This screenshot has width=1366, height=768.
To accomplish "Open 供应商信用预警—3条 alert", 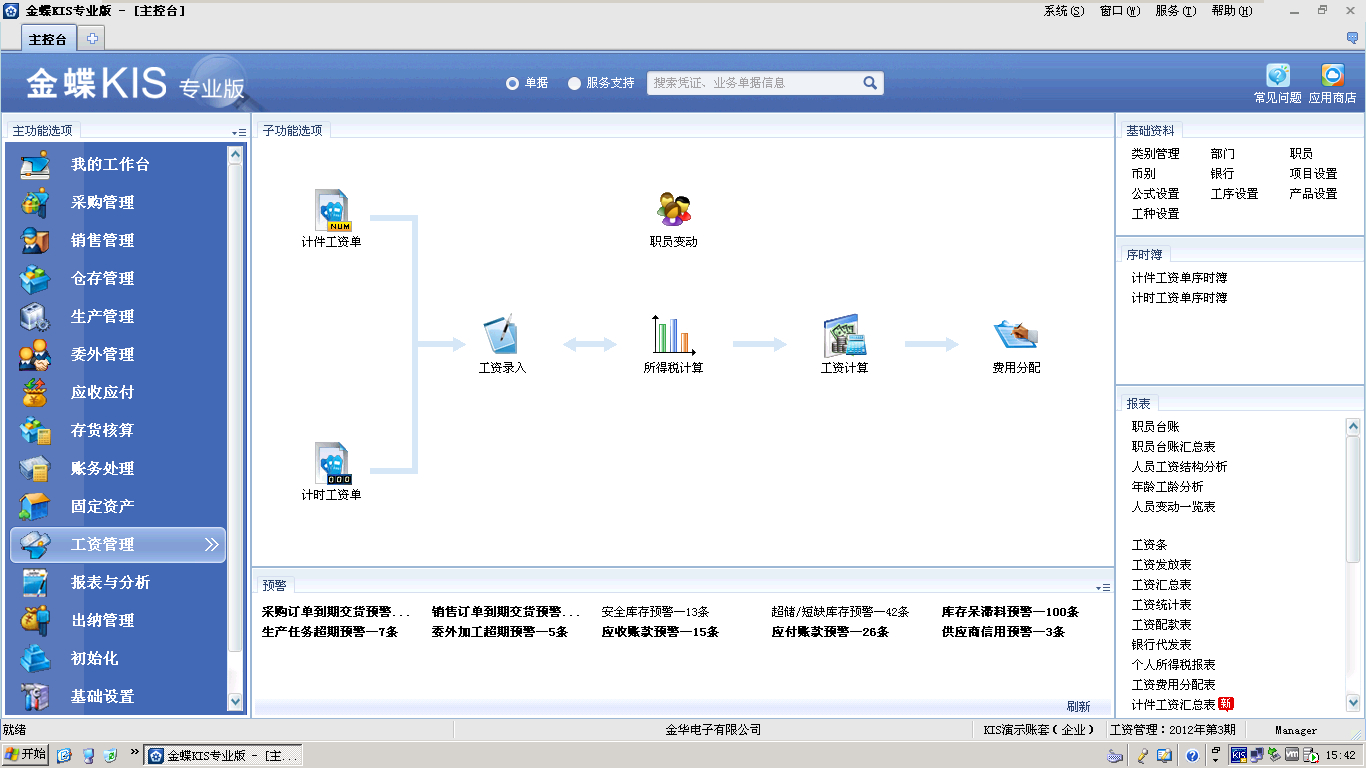I will click(x=1003, y=632).
